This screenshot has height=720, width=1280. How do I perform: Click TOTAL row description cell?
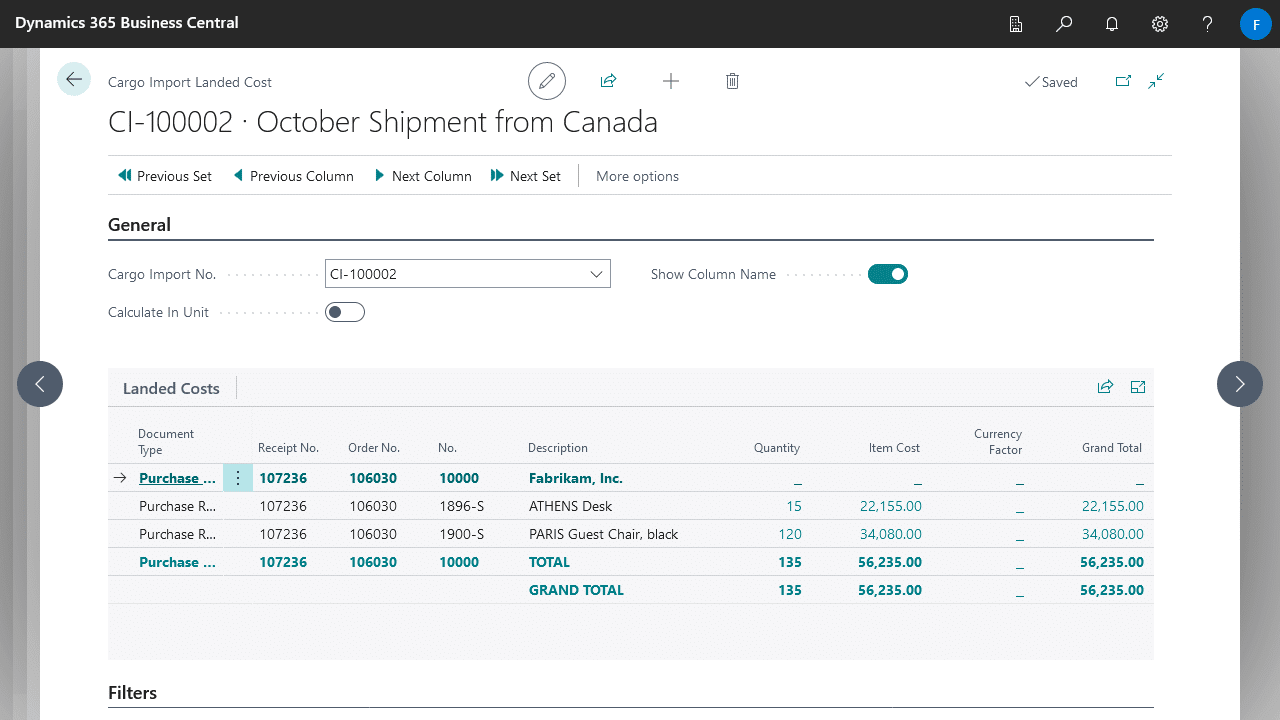pyautogui.click(x=549, y=562)
